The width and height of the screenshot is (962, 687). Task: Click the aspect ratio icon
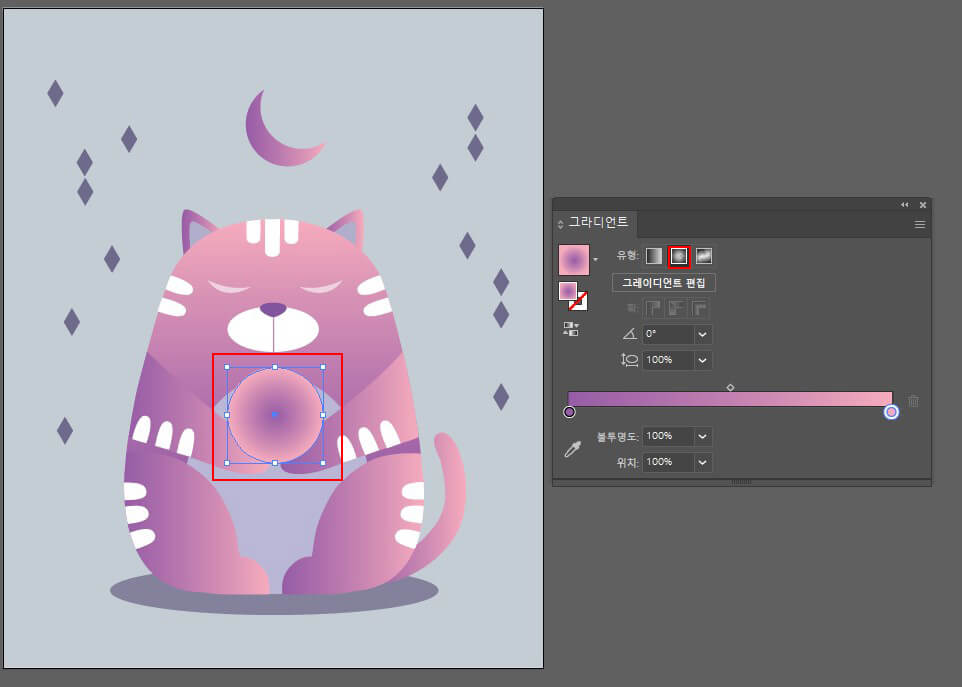coord(629,360)
